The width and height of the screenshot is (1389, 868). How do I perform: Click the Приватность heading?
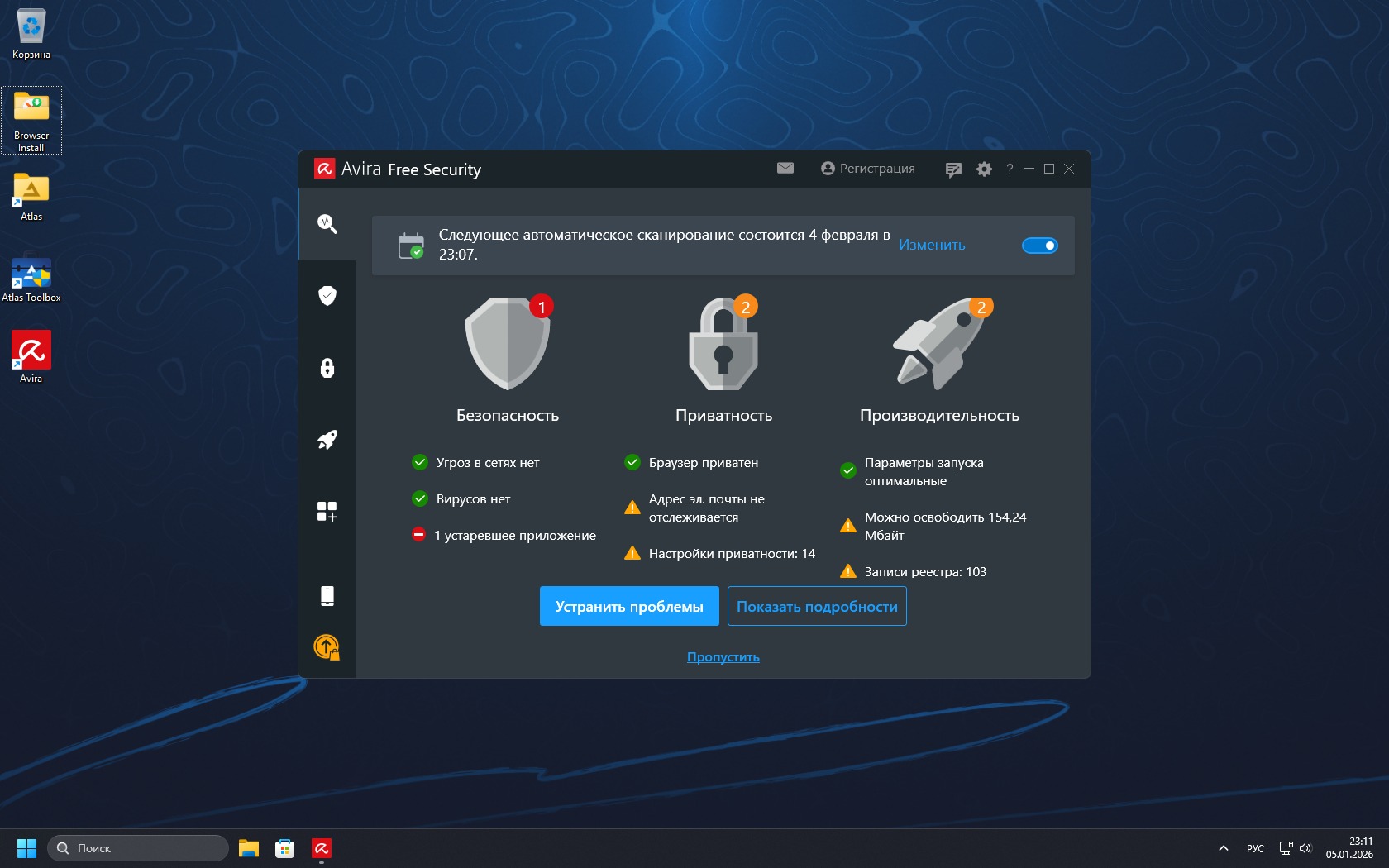tap(723, 415)
